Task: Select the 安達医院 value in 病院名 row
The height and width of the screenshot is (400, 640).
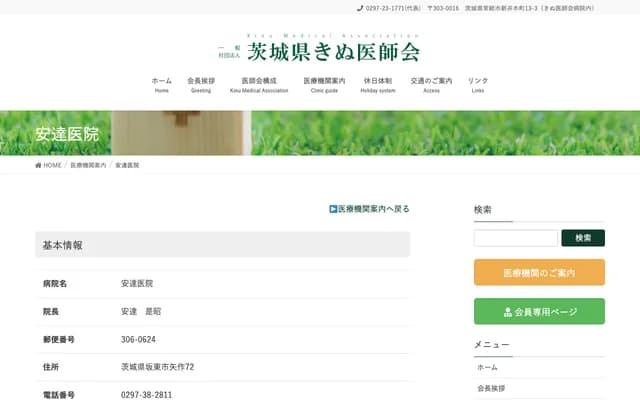Action: 137,283
